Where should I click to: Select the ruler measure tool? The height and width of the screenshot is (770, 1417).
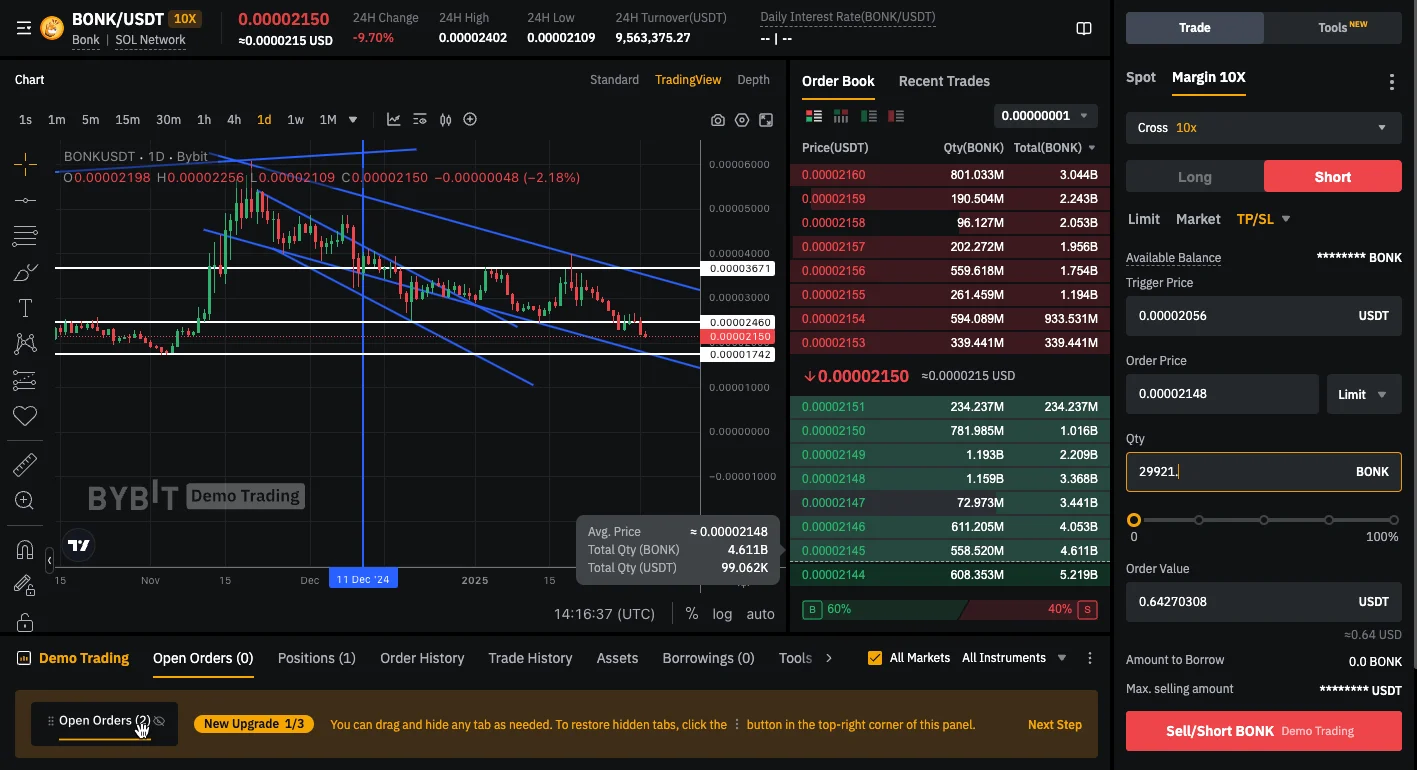tap(25, 464)
